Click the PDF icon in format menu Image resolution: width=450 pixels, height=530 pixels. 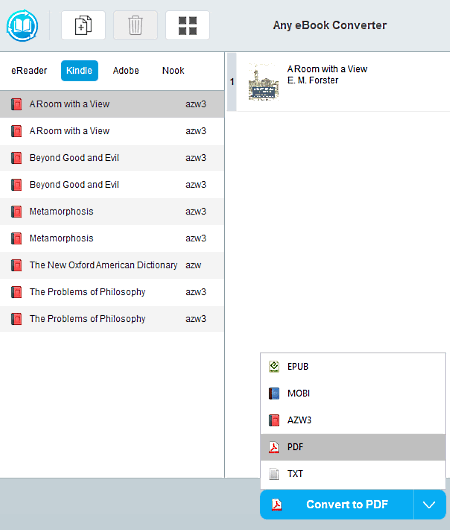pos(274,447)
